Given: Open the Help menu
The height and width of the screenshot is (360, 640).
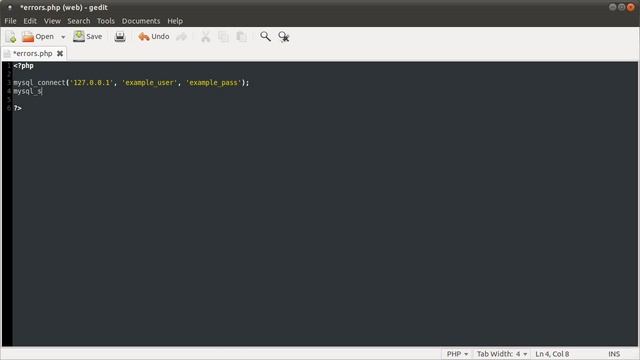Looking at the screenshot, I should tap(175, 21).
